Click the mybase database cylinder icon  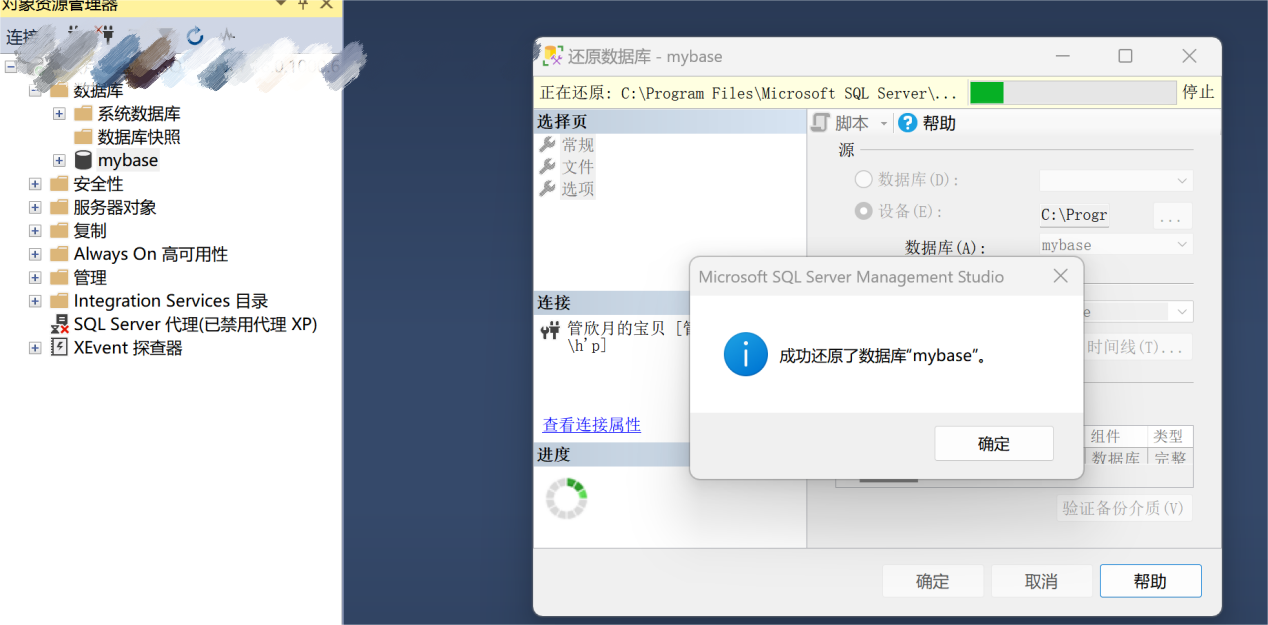[x=83, y=160]
